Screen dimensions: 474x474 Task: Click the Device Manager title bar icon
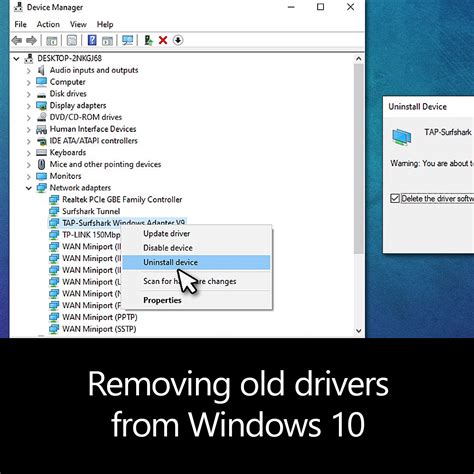(x=19, y=7)
